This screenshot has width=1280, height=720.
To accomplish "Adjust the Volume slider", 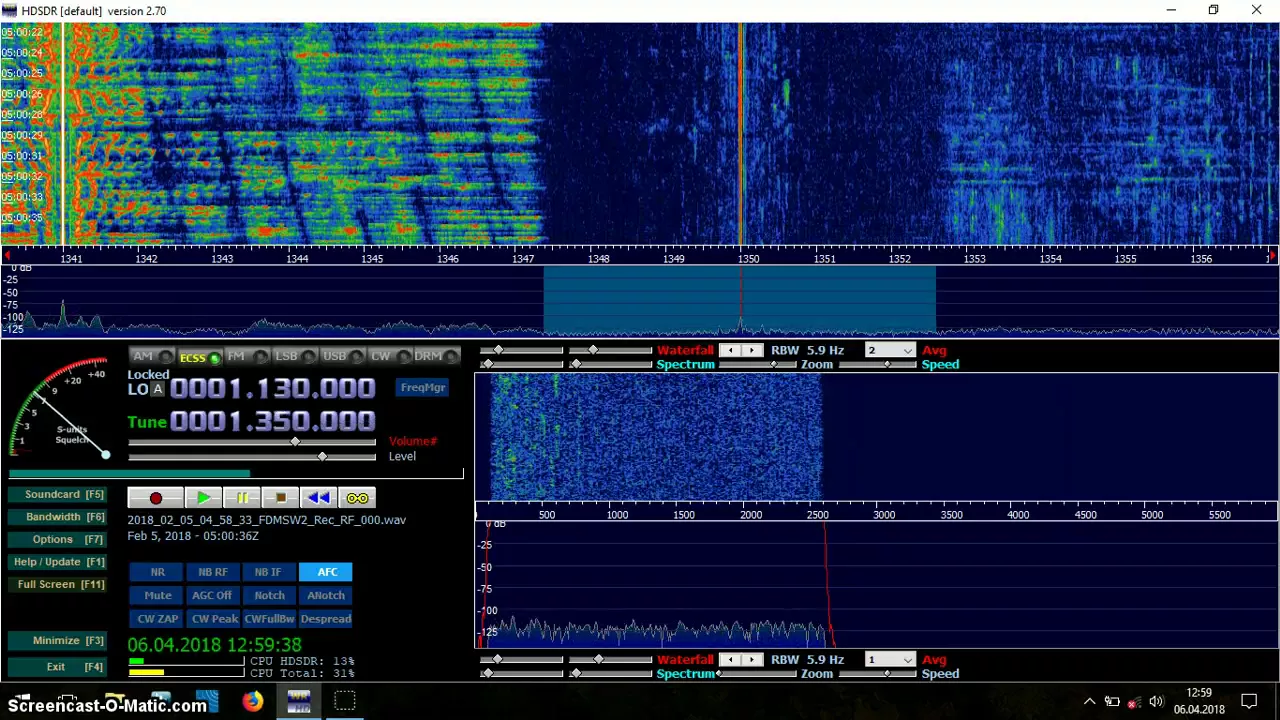I will click(x=295, y=441).
